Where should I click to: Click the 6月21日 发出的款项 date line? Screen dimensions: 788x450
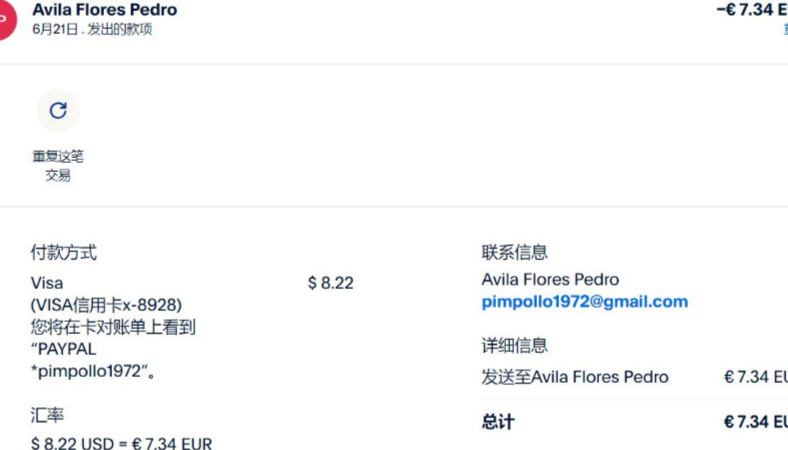92,30
